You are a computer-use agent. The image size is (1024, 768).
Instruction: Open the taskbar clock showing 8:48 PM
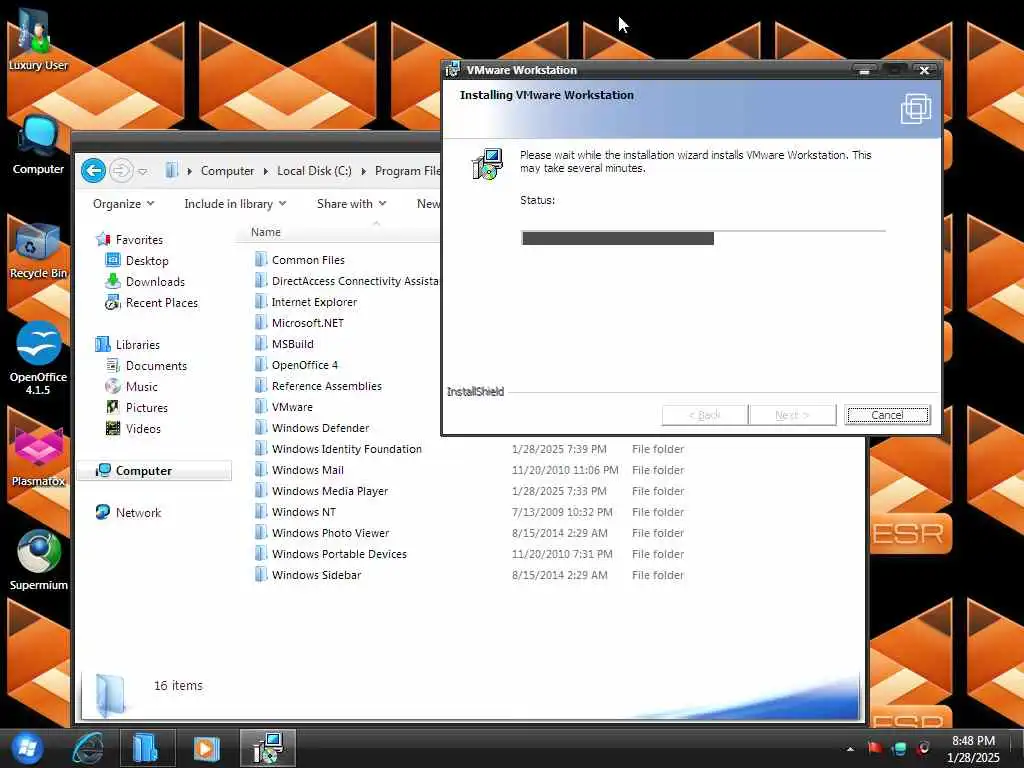(973, 749)
